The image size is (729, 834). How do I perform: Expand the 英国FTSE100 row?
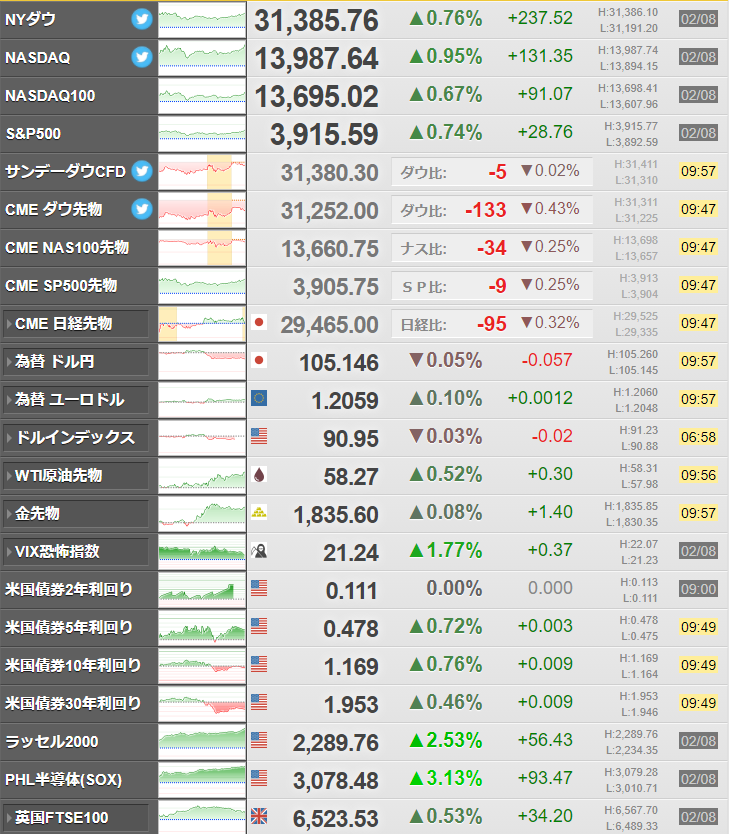click(76, 818)
